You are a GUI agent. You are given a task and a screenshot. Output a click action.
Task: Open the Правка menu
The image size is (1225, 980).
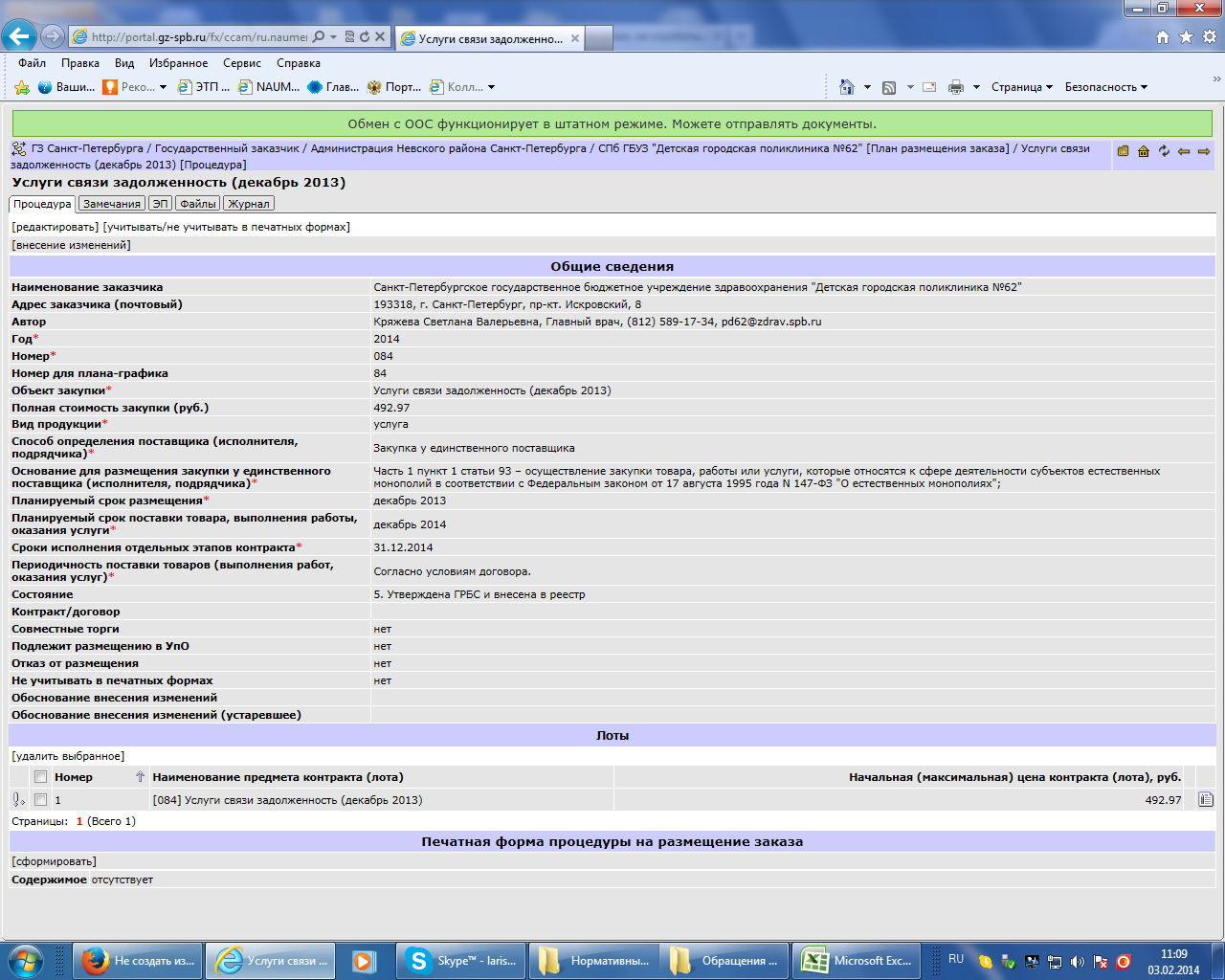coord(80,63)
